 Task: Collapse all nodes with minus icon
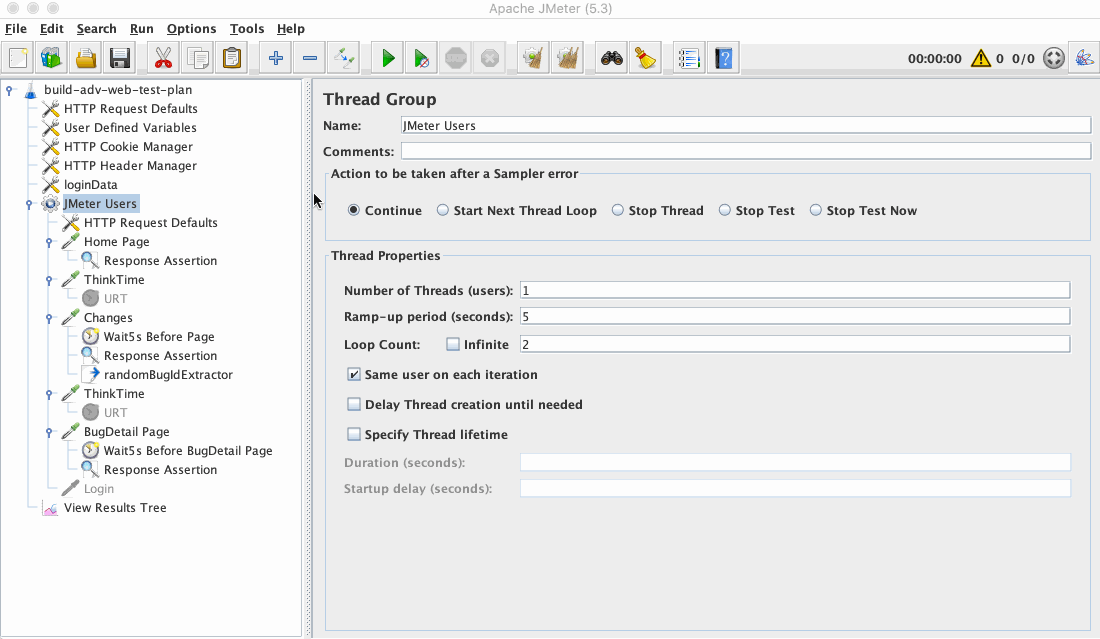click(309, 58)
